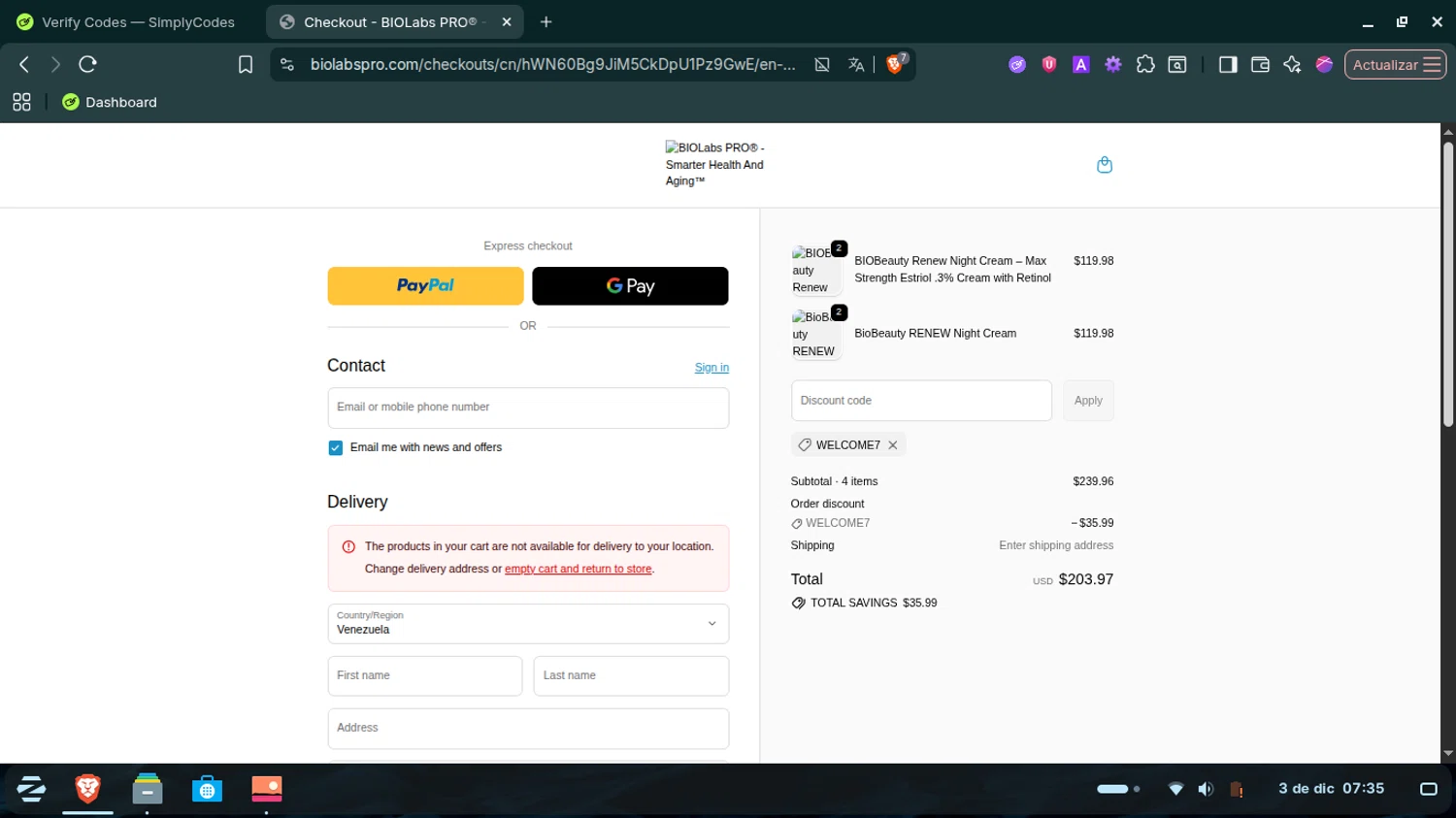Click the translate page icon
The image size is (1456, 818).
click(x=855, y=64)
